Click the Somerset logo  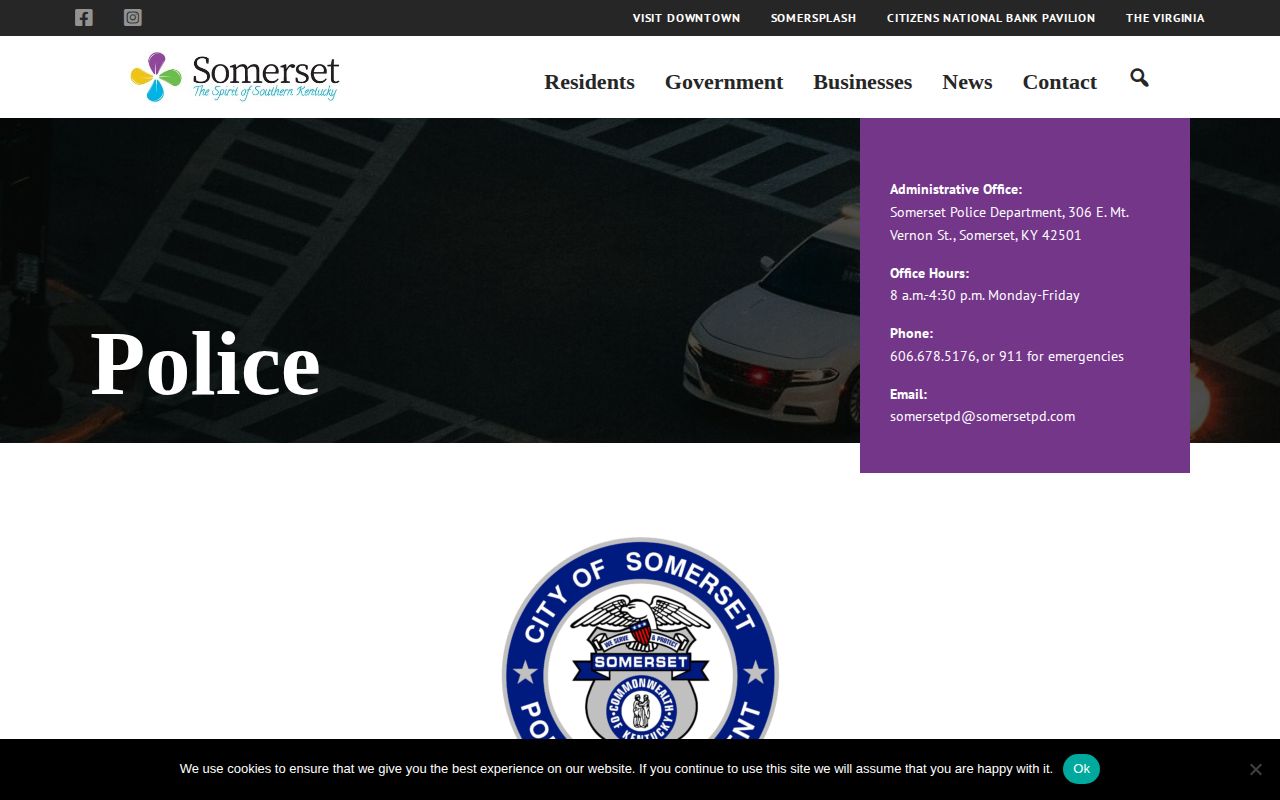[x=235, y=77]
